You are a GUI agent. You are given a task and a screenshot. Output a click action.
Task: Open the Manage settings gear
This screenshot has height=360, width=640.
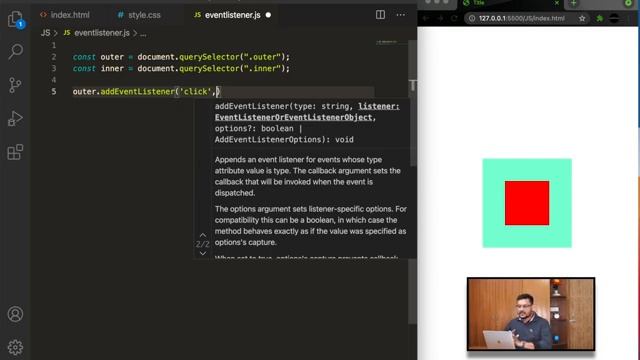click(15, 347)
